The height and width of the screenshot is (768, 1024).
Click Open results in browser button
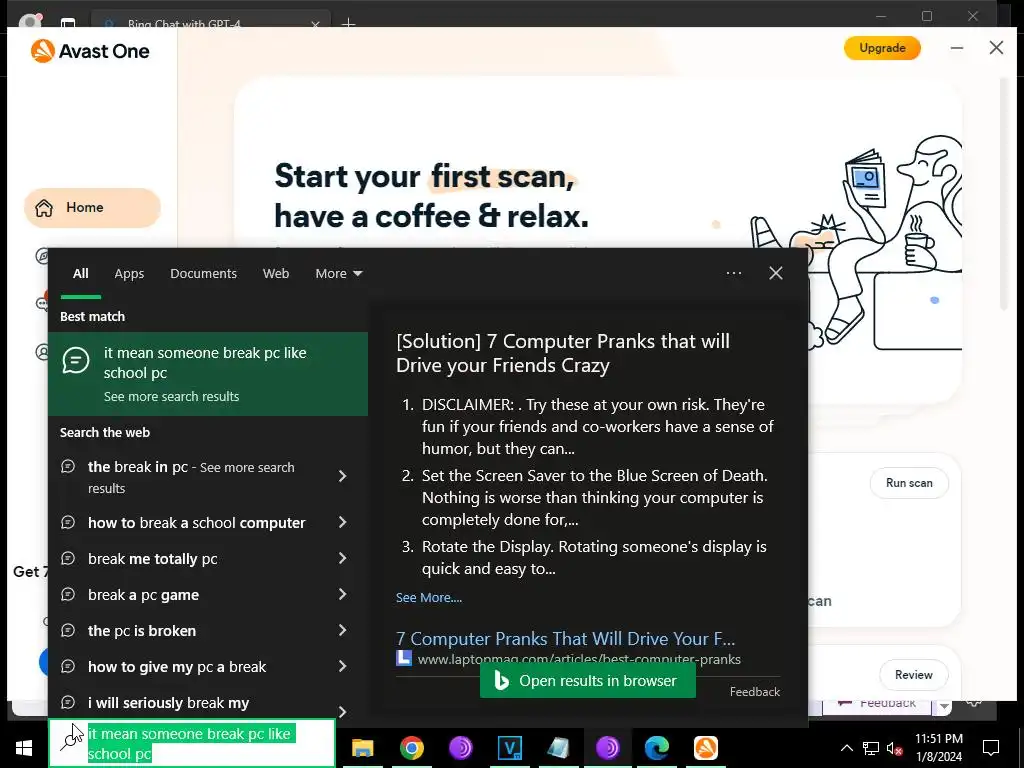[x=588, y=680]
